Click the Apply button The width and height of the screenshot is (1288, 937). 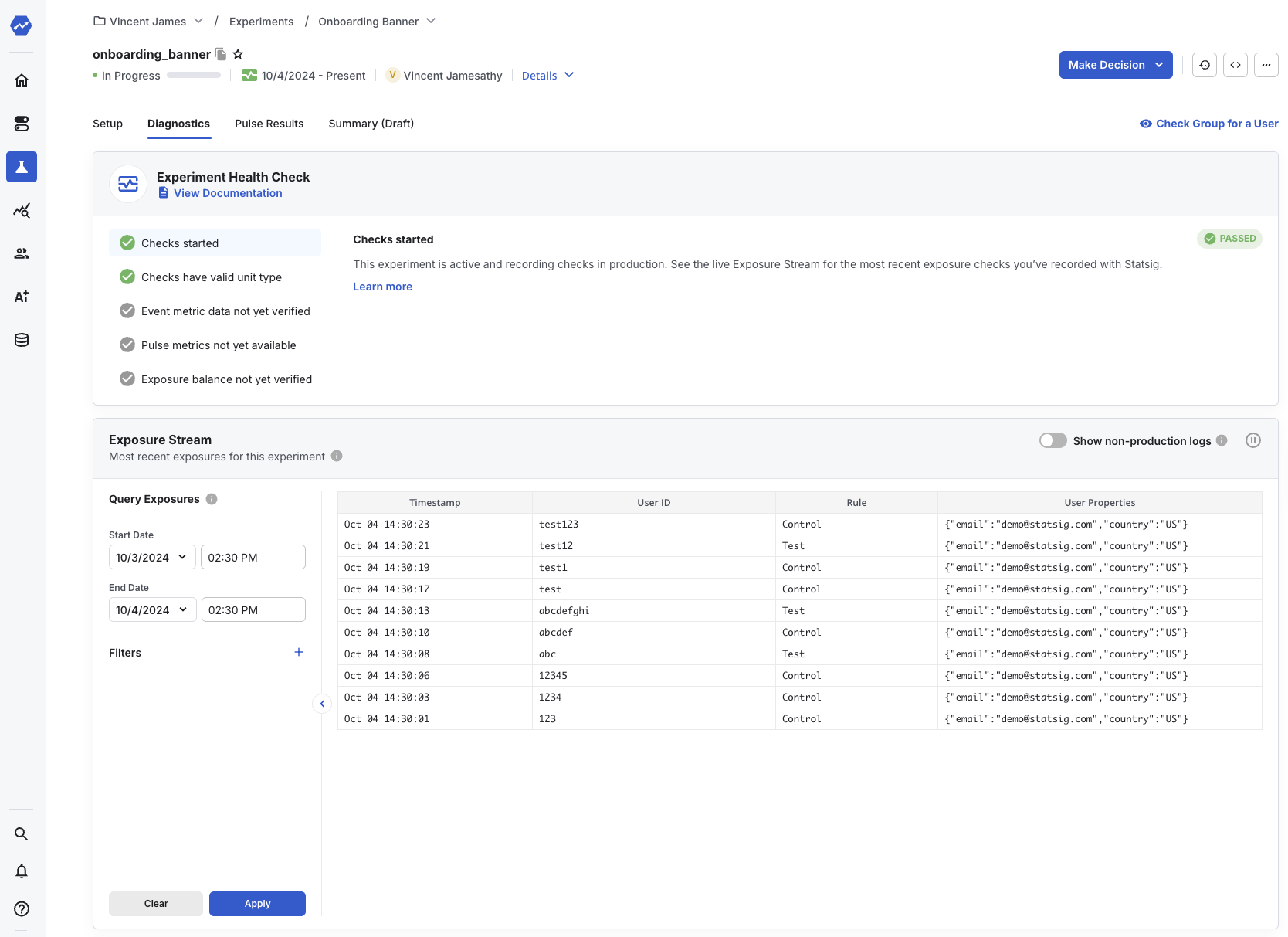coord(257,904)
